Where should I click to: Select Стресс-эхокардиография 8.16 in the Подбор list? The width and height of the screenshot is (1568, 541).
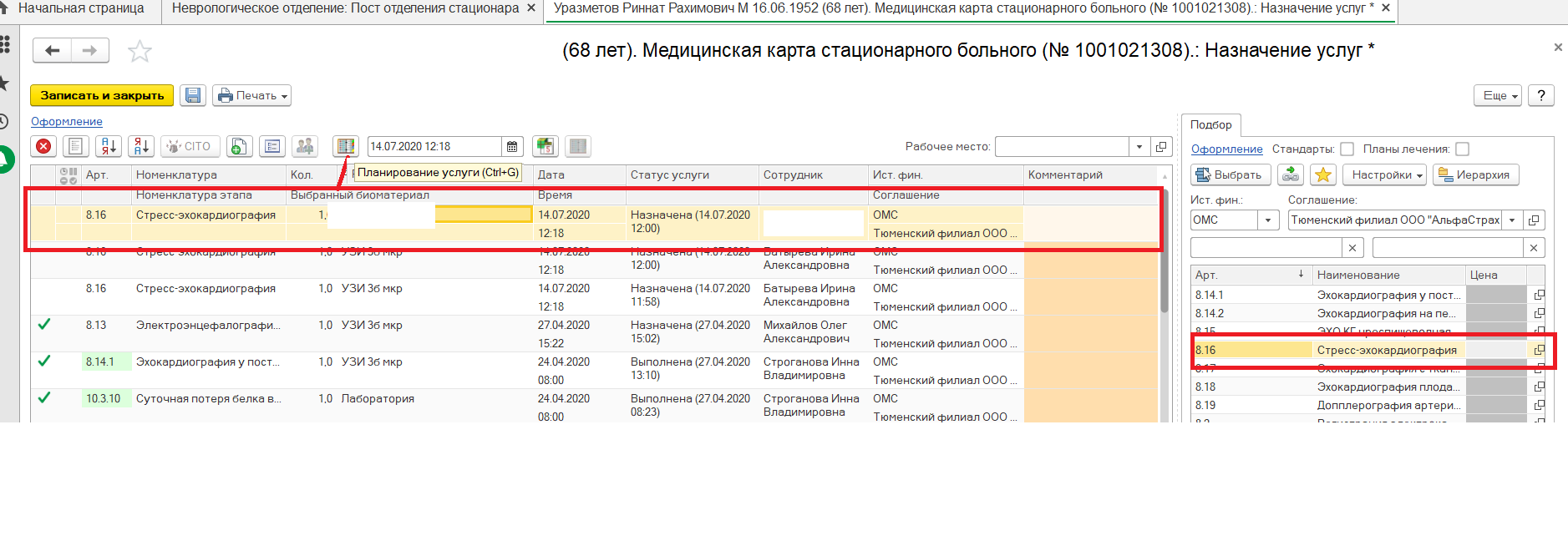[1386, 350]
